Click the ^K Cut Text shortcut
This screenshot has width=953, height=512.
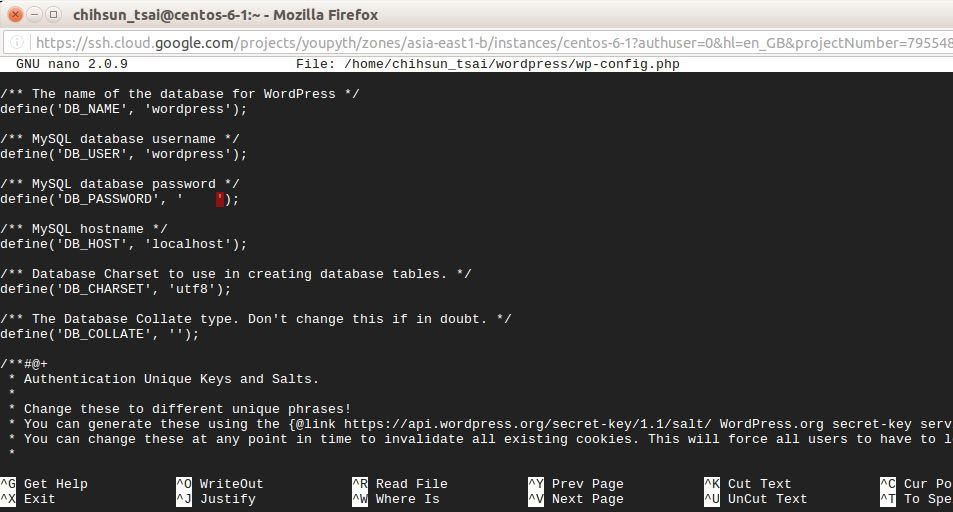[x=748, y=484]
